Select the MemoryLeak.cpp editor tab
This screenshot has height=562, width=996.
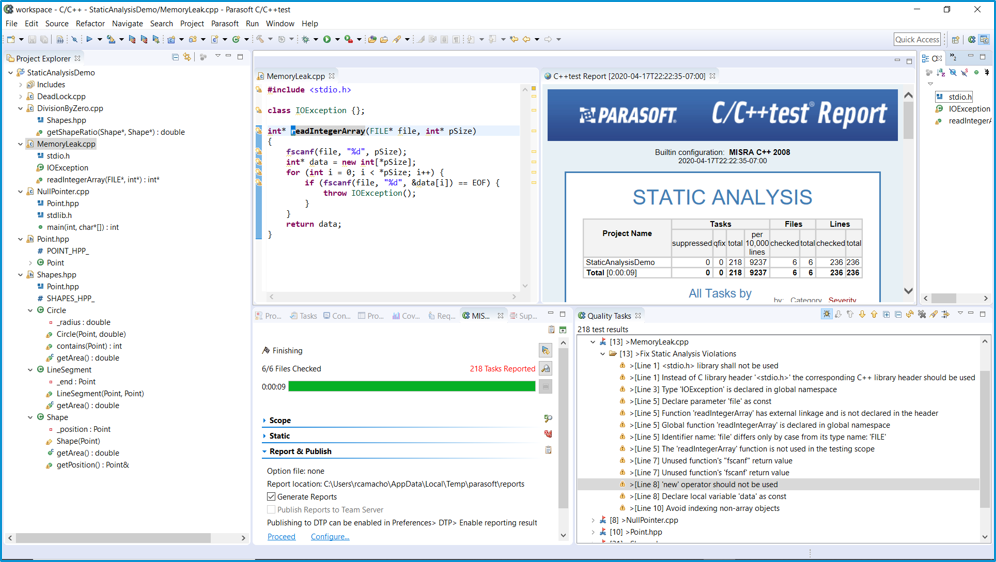tap(295, 76)
